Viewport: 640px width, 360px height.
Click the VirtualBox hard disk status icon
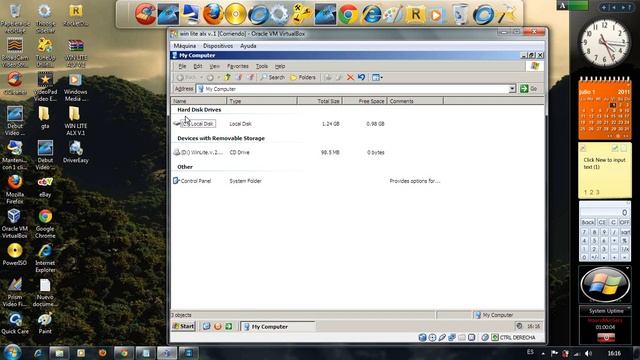pyautogui.click(x=422, y=338)
